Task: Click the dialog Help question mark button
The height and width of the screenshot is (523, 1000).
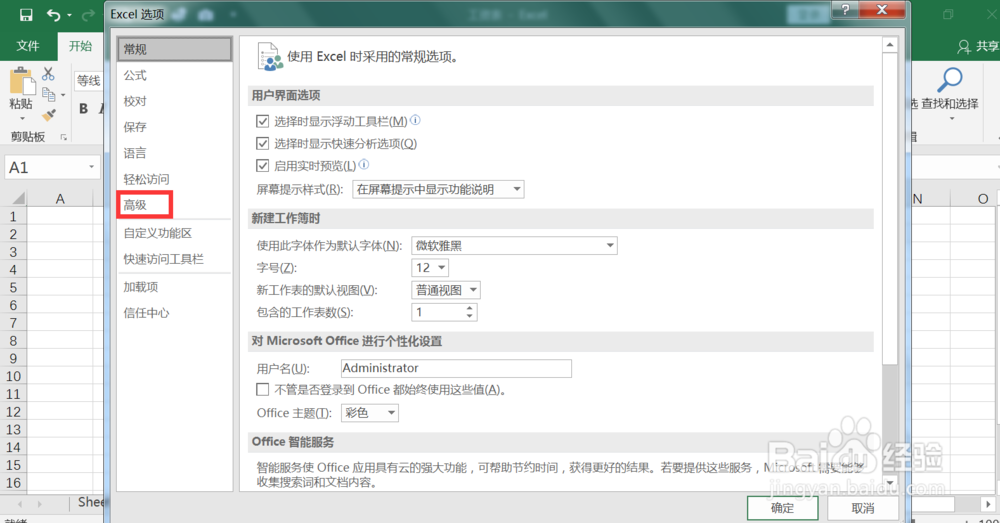Action: [845, 9]
